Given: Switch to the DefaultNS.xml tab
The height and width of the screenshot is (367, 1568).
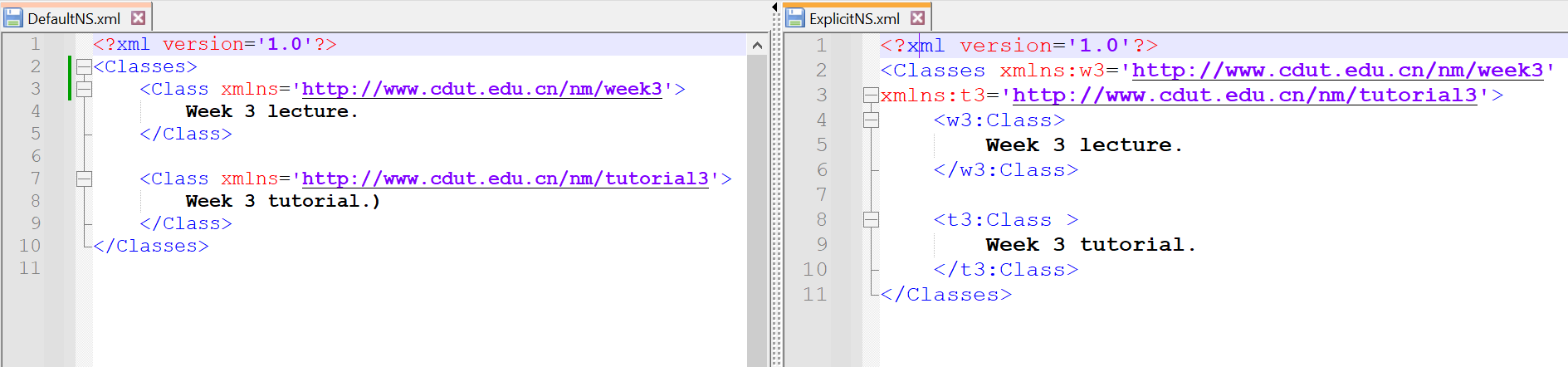Looking at the screenshot, I should pyautogui.click(x=74, y=18).
